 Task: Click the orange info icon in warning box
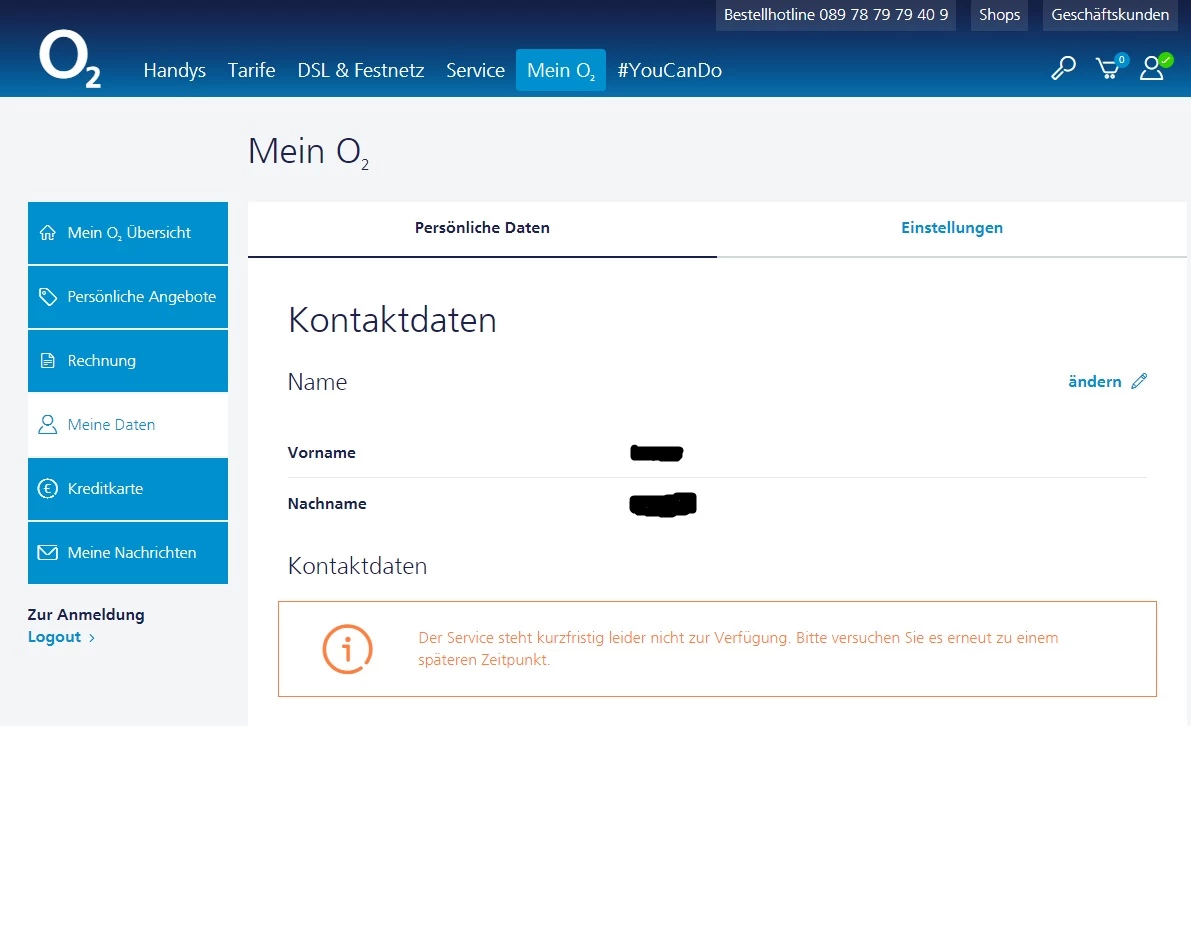coord(347,649)
